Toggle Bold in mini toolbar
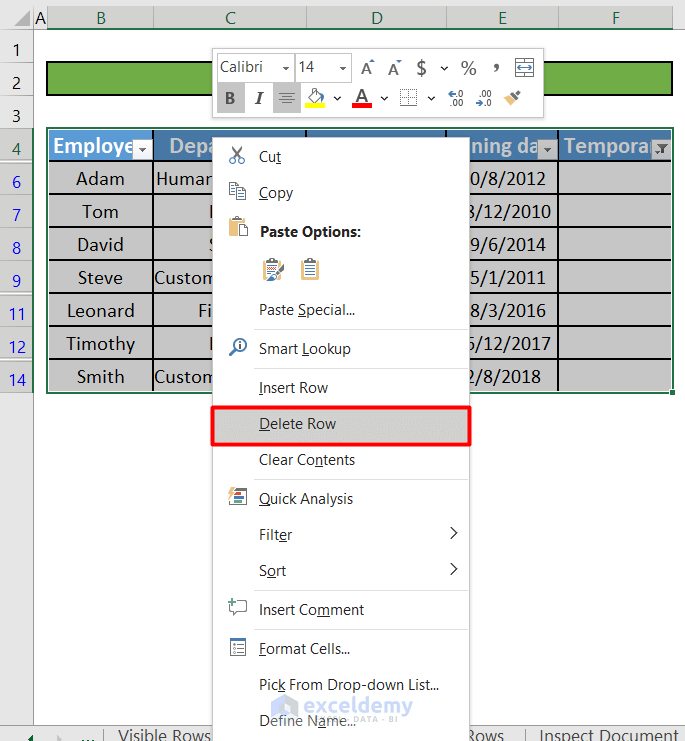Image resolution: width=685 pixels, height=741 pixels. tap(231, 98)
